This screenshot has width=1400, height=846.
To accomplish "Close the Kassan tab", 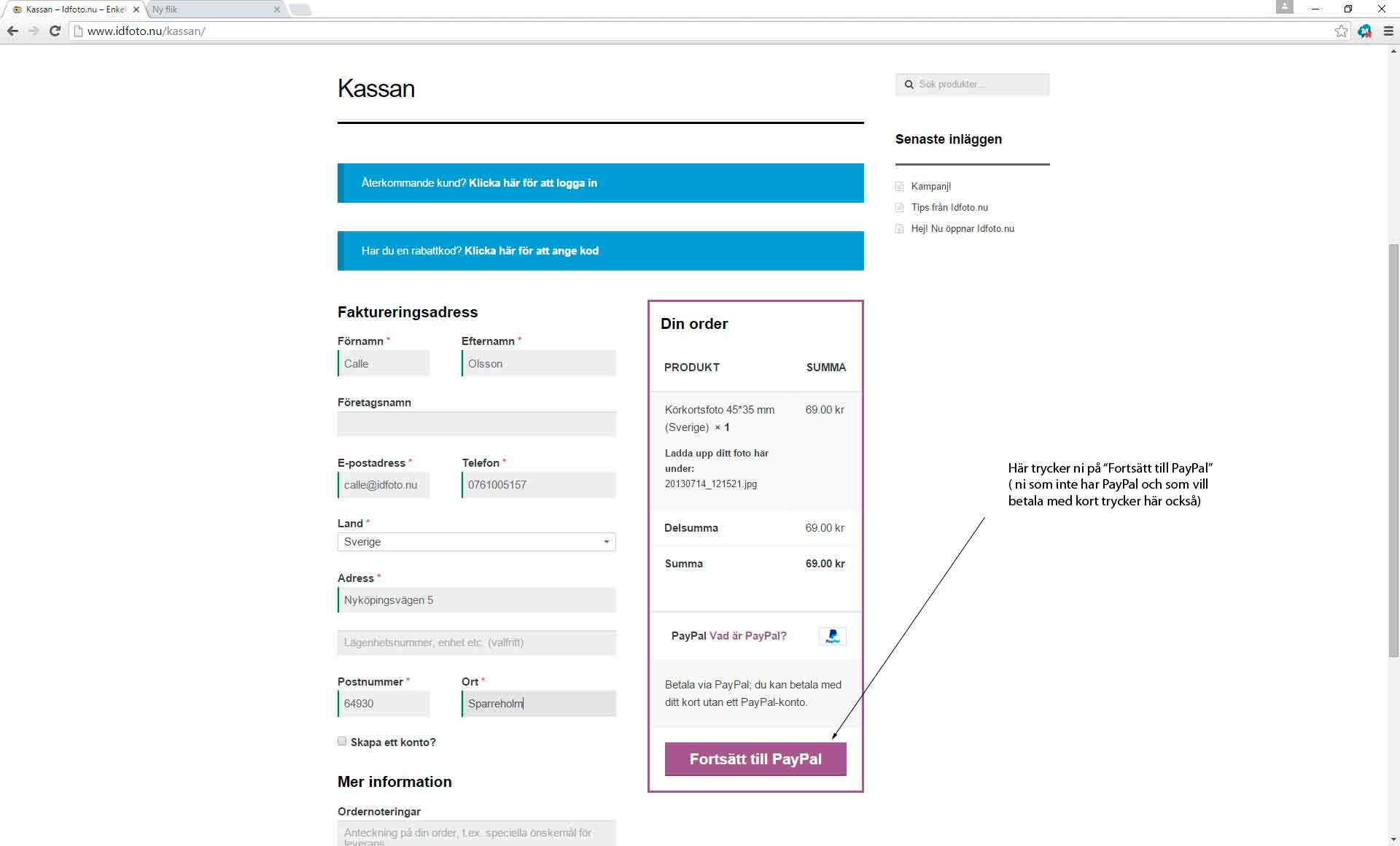I will coord(136,9).
